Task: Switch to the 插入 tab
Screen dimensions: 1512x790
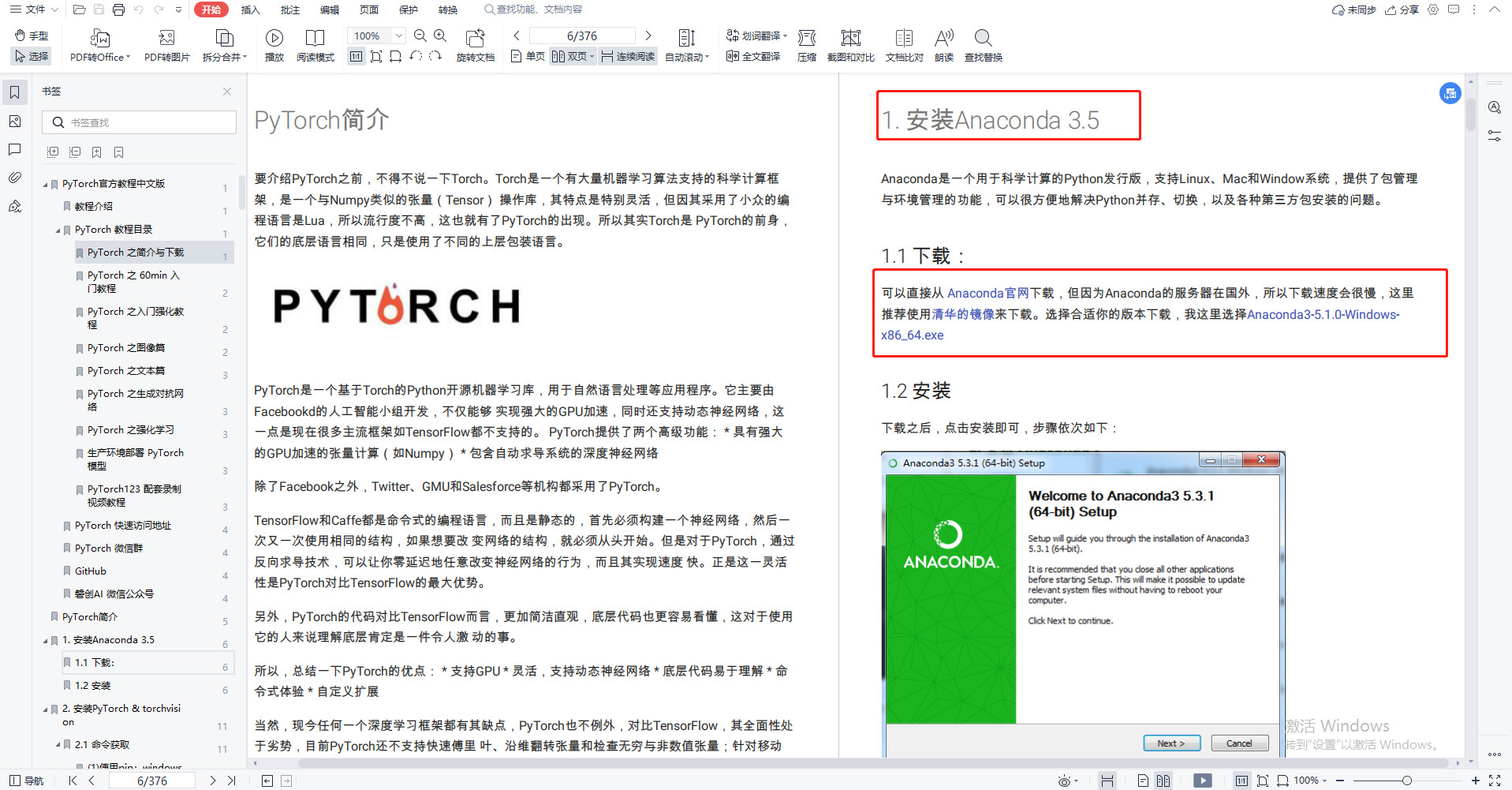Action: pos(250,9)
